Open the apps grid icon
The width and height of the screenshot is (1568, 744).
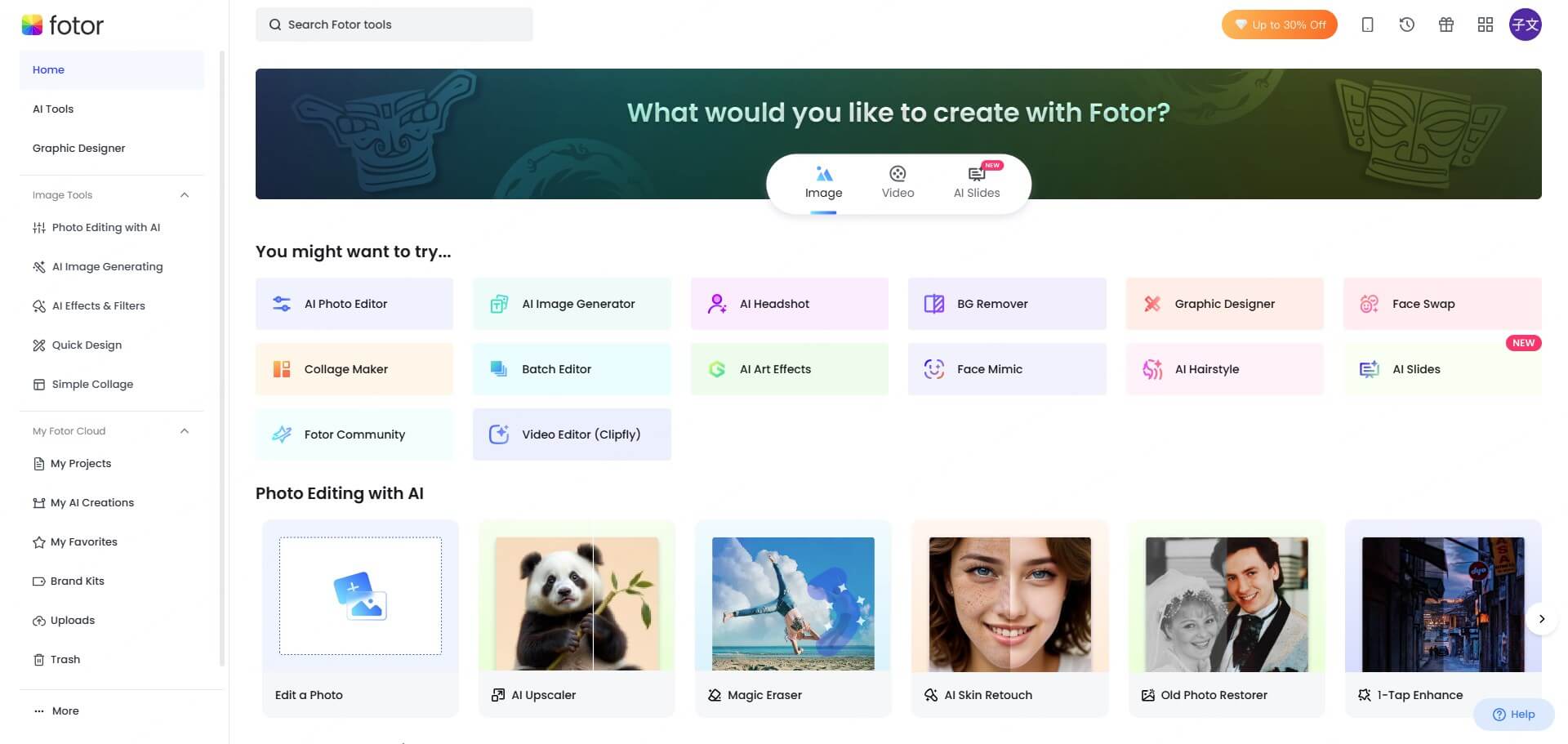(1485, 25)
